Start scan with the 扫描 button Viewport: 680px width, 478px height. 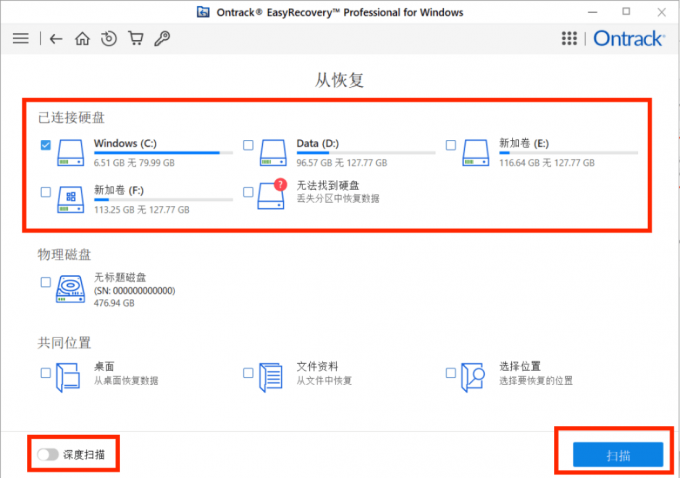click(618, 455)
